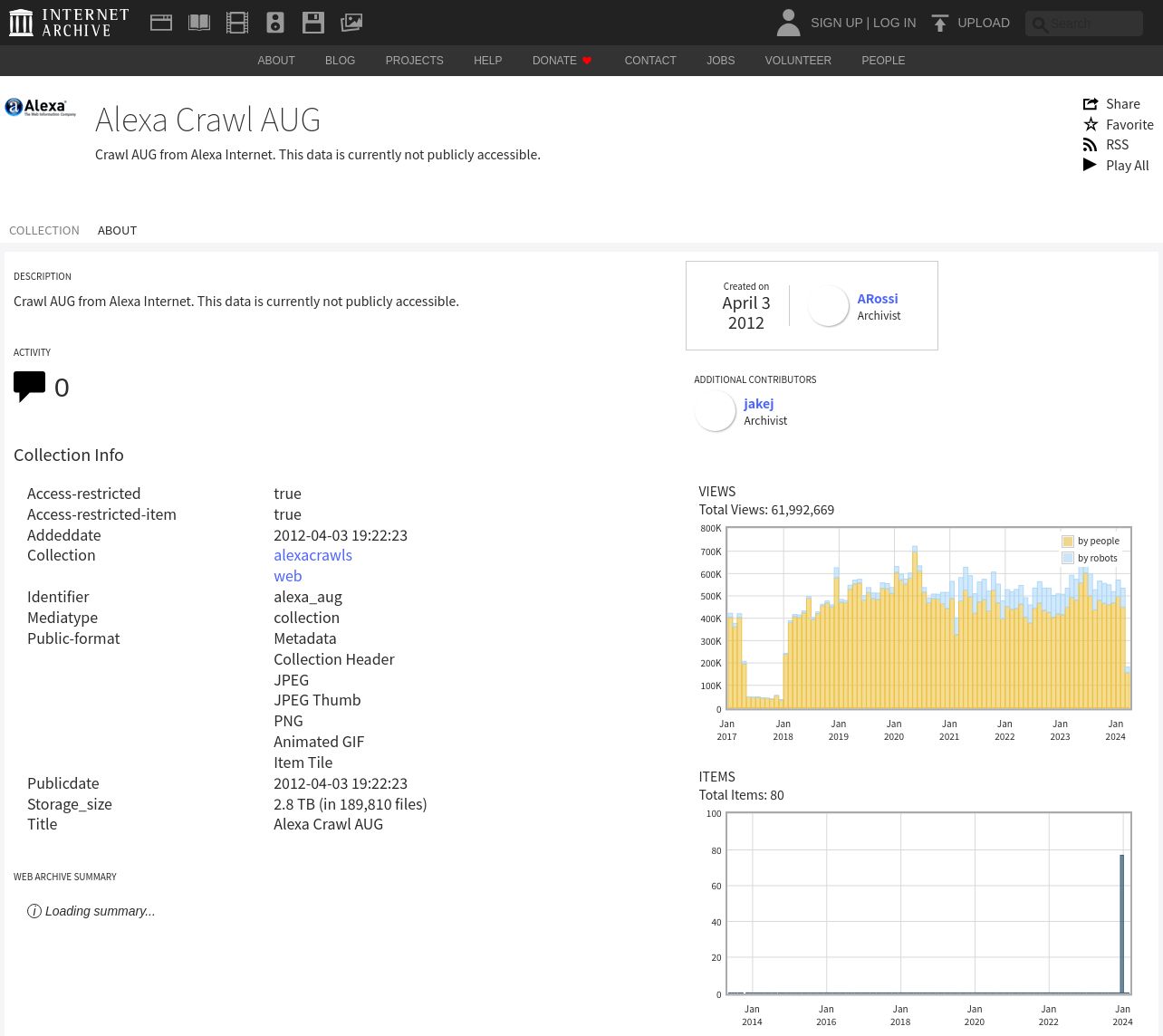Click ARossi's avatar circle
The height and width of the screenshot is (1036, 1163).
pyautogui.click(x=828, y=306)
